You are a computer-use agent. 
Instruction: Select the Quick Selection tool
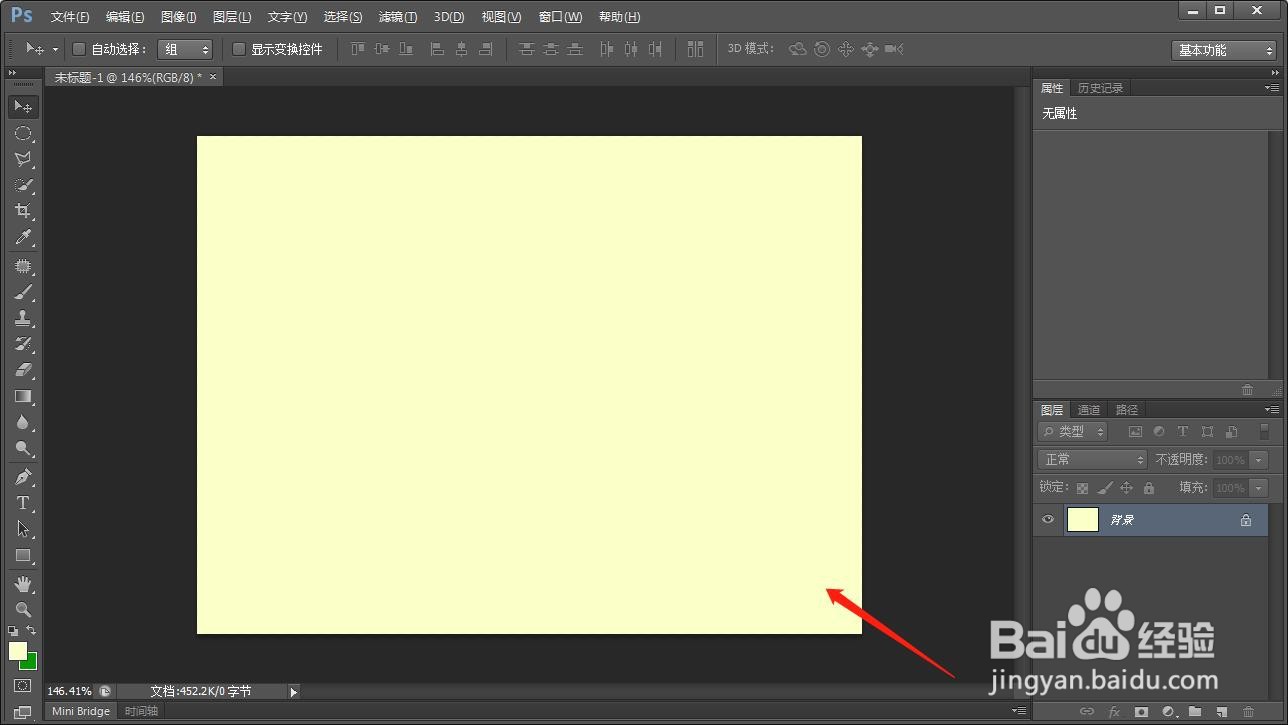(x=23, y=185)
